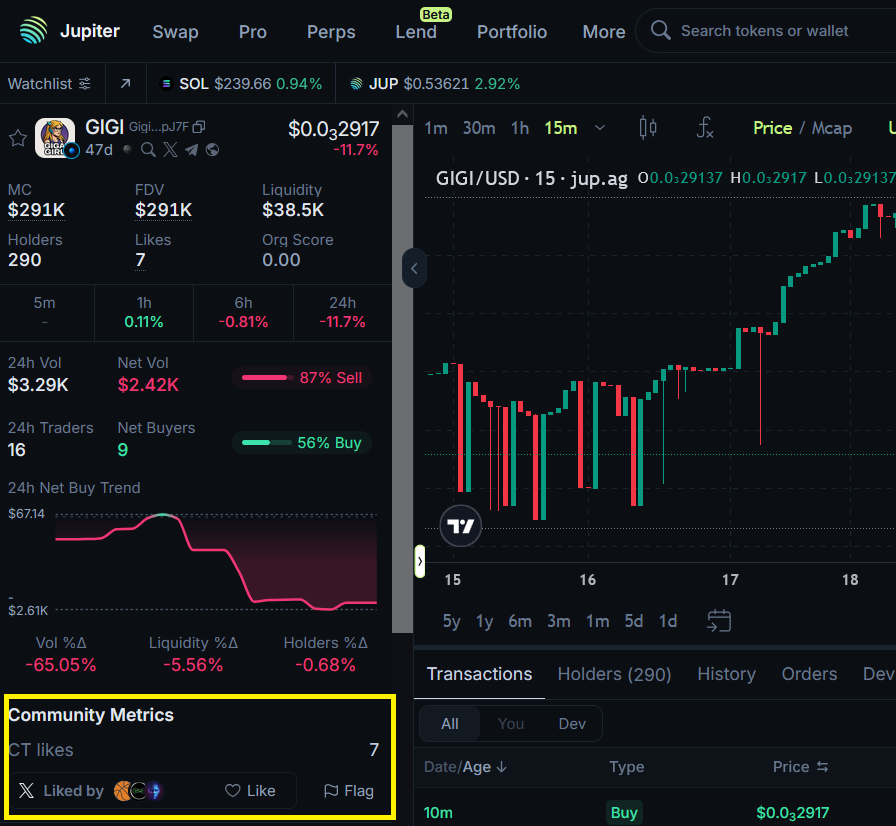Open the Lend Beta page

pos(416,31)
